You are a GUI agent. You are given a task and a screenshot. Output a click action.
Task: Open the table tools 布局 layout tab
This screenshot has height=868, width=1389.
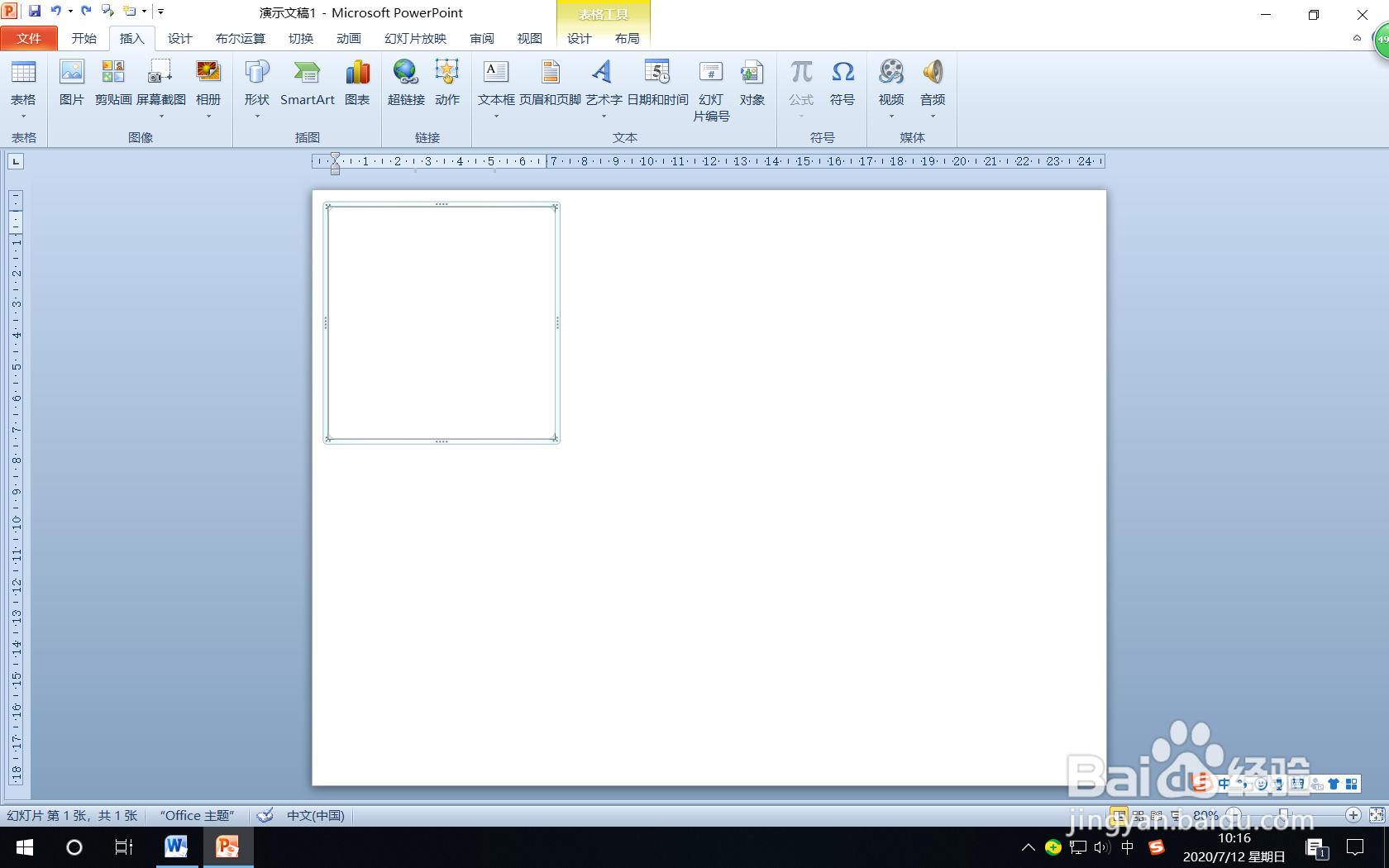627,38
